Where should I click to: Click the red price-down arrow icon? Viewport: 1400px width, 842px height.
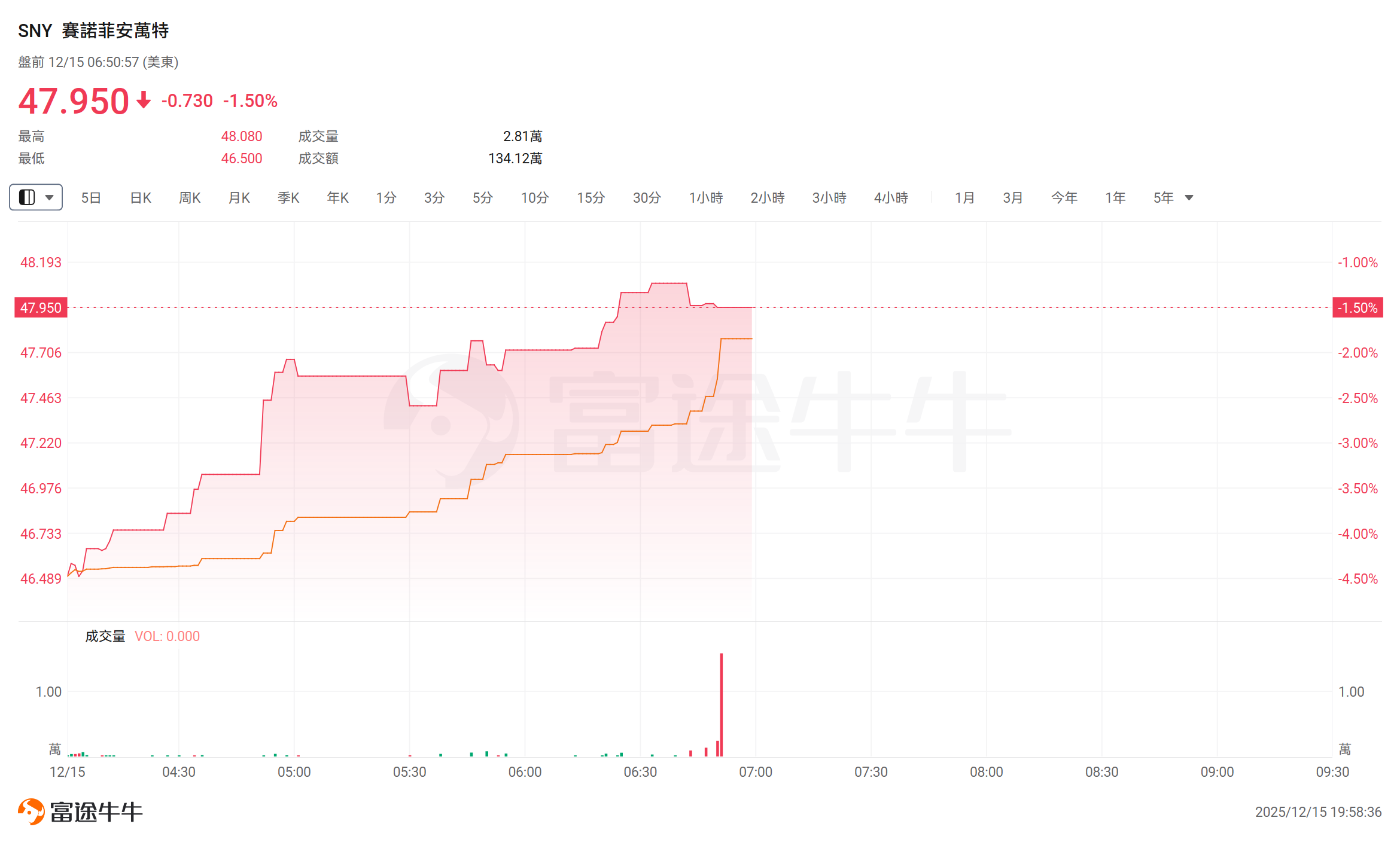144,100
